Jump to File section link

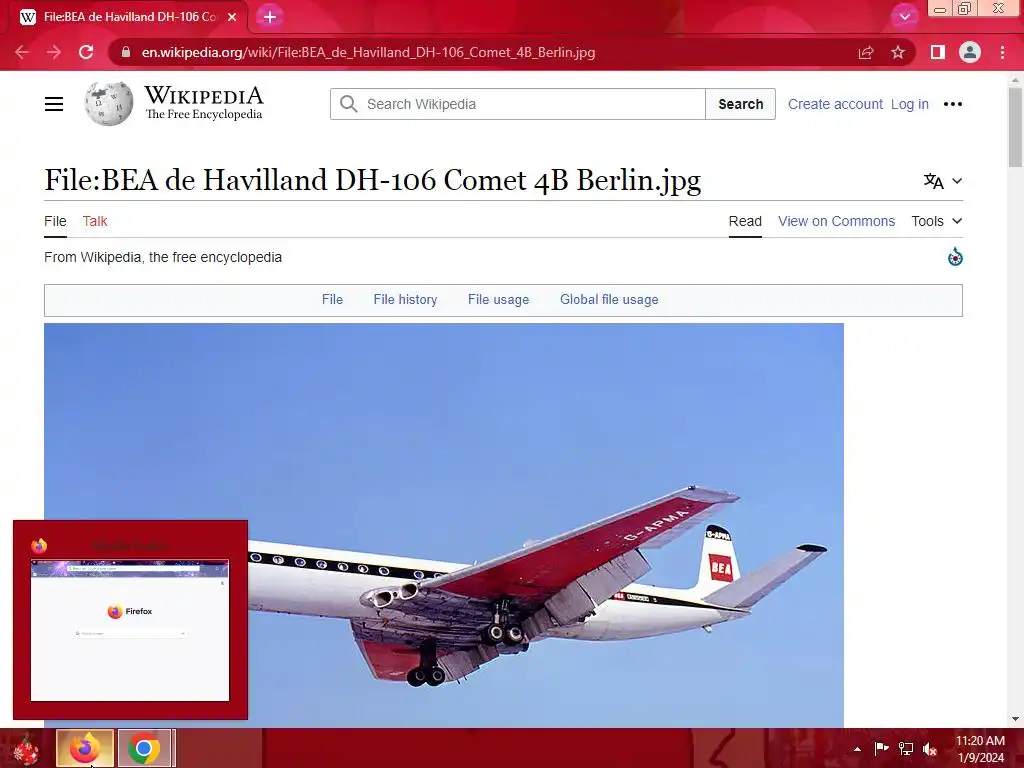[x=332, y=300]
